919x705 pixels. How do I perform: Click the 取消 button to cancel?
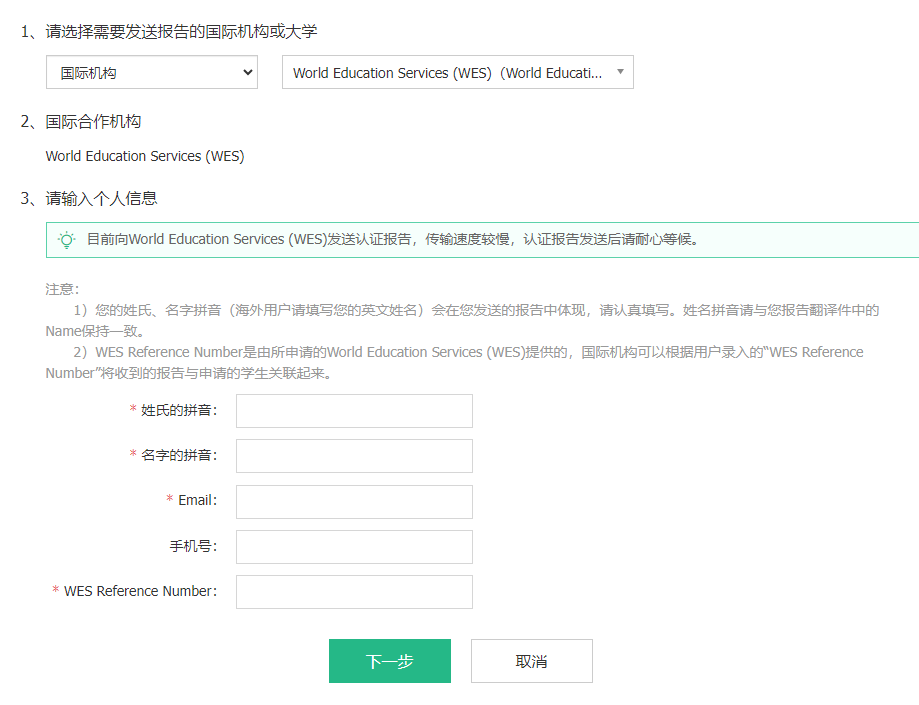(531, 661)
